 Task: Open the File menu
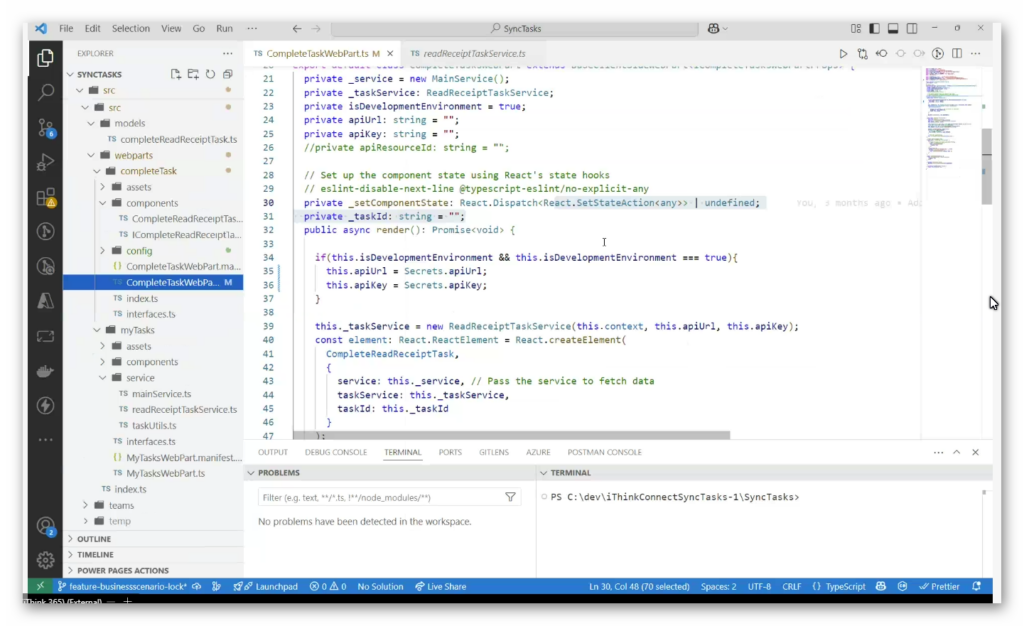coord(66,29)
